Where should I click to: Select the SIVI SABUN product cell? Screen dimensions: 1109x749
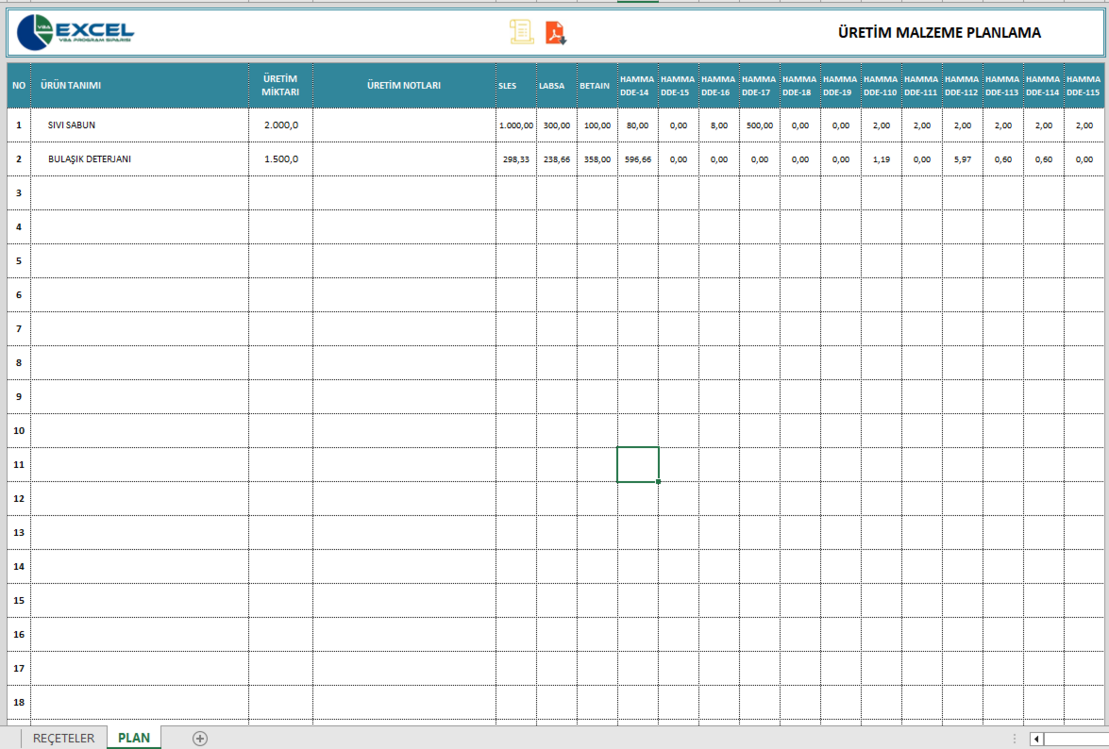coord(139,125)
